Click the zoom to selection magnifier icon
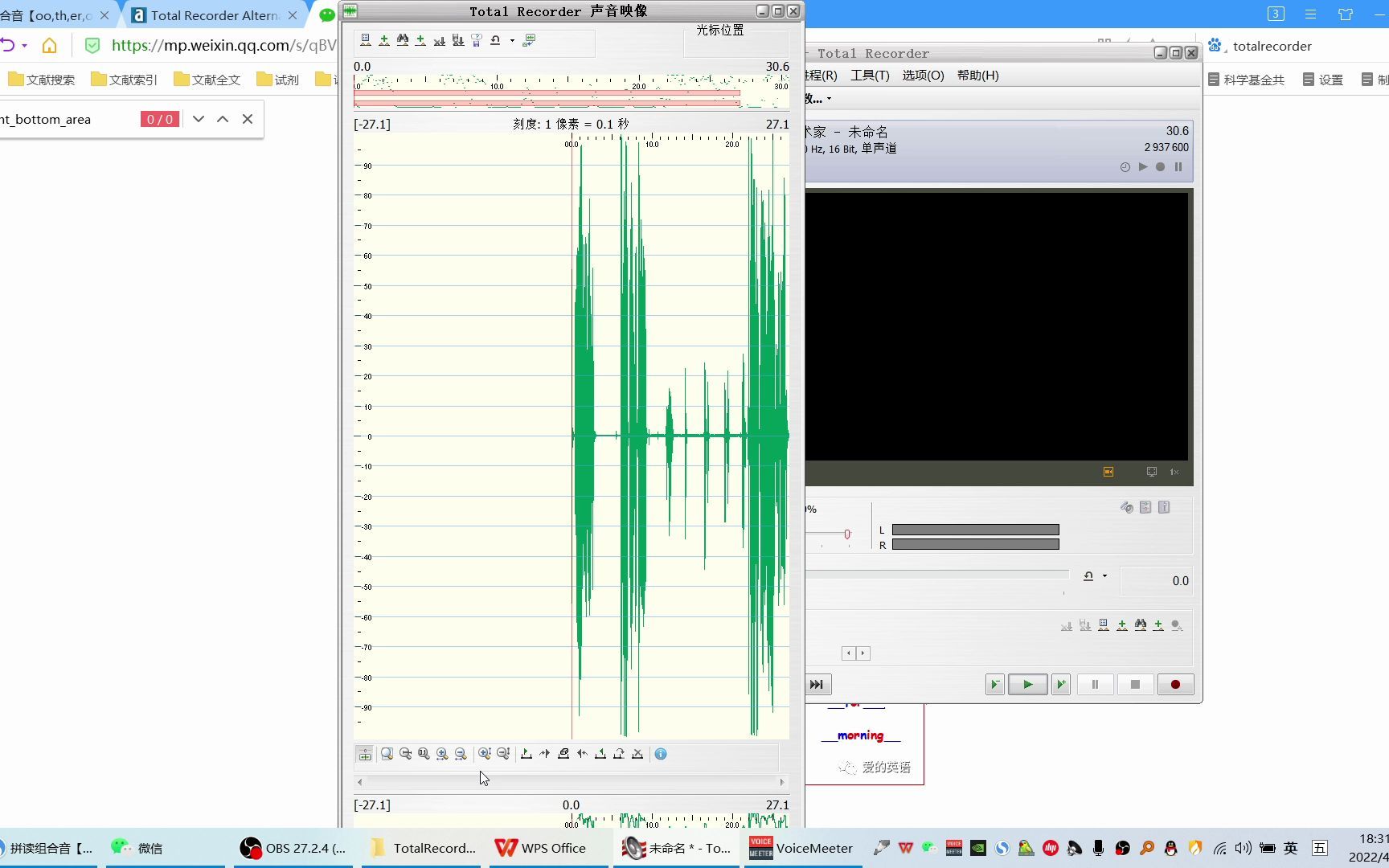This screenshot has width=1389, height=868. 406,754
